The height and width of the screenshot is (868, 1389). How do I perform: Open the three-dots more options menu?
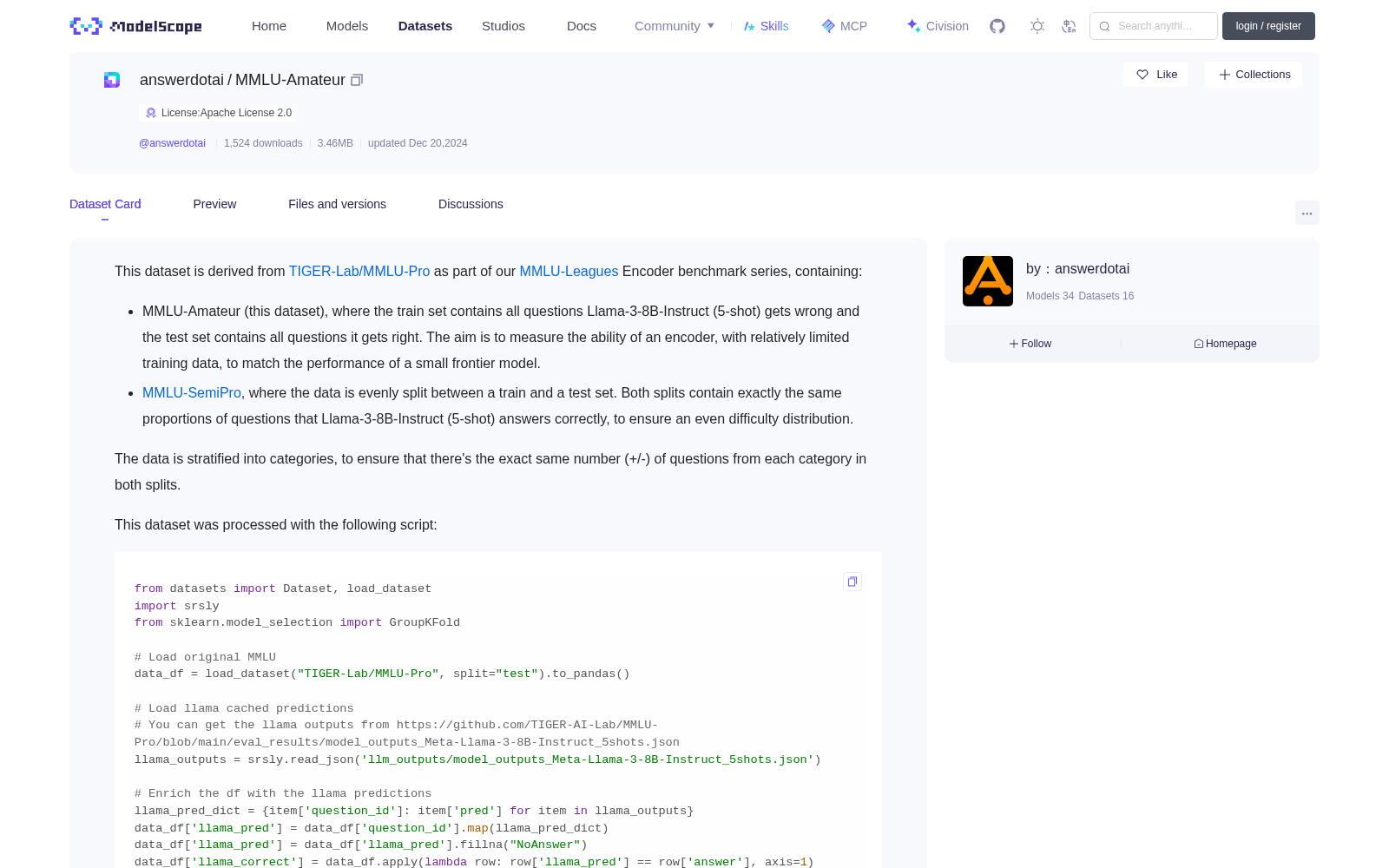tap(1307, 213)
